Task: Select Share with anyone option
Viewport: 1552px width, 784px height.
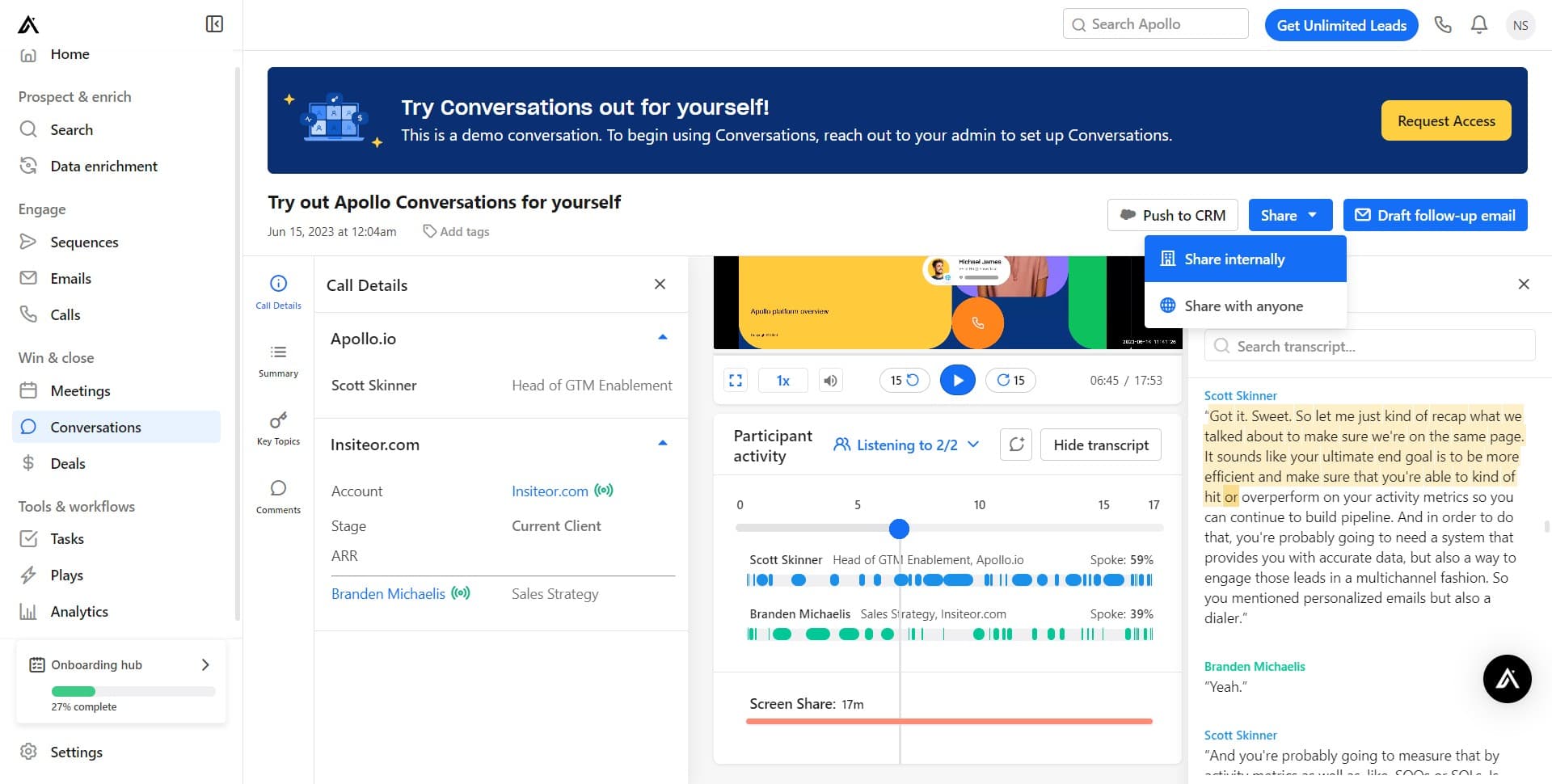Action: pyautogui.click(x=1245, y=306)
